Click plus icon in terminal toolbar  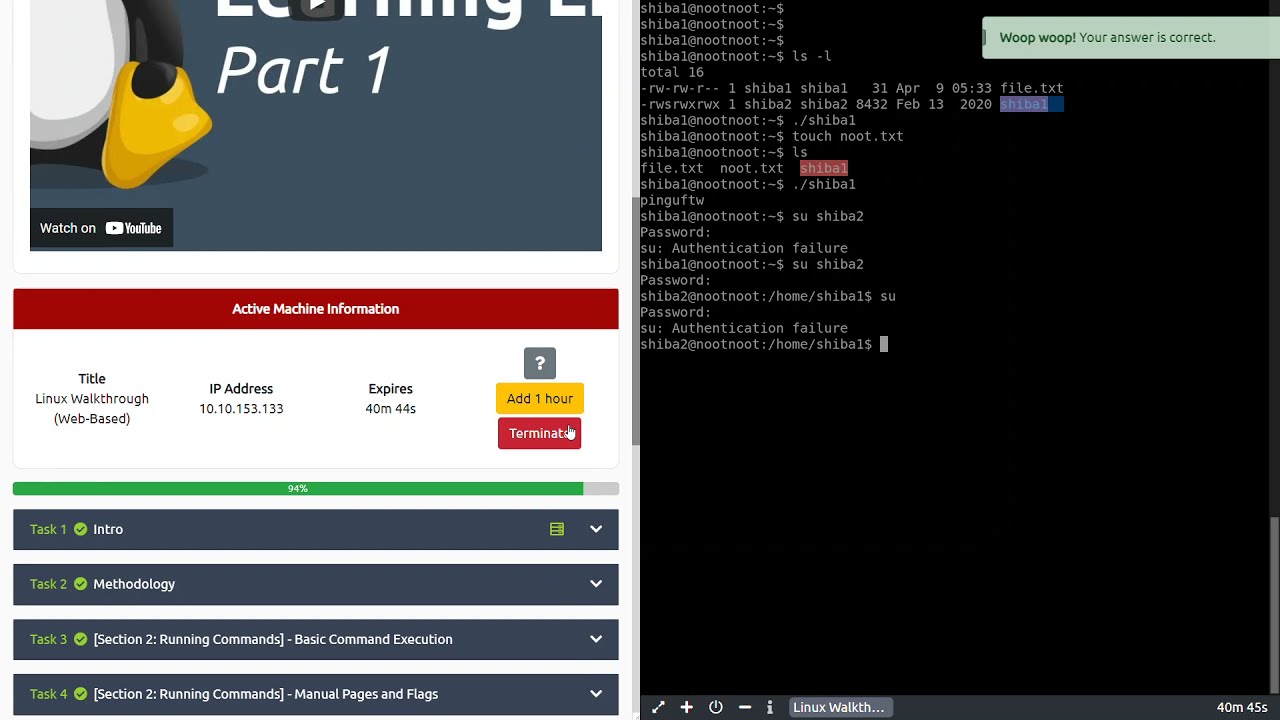pyautogui.click(x=686, y=707)
